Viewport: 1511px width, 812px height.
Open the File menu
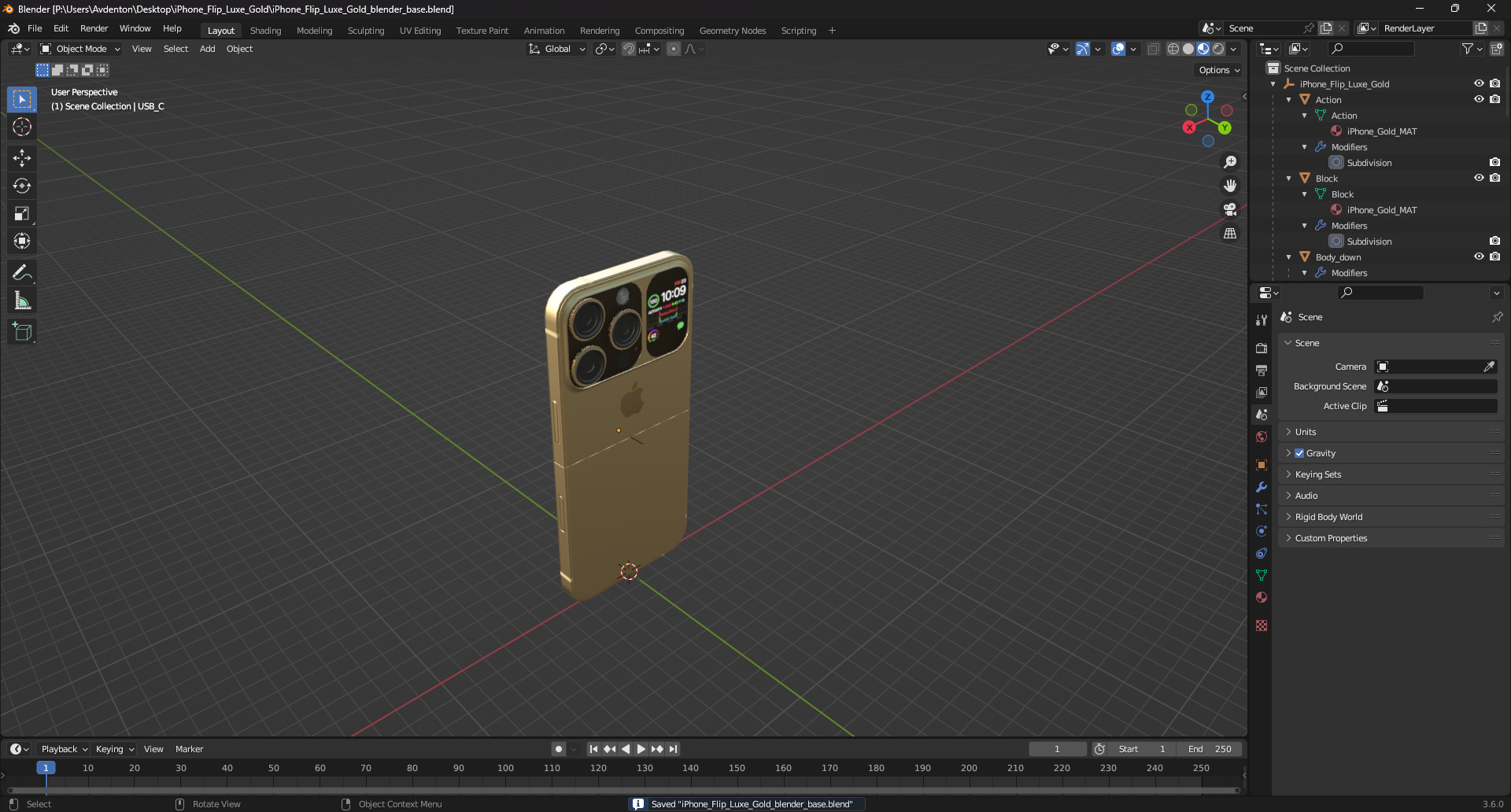pyautogui.click(x=35, y=28)
